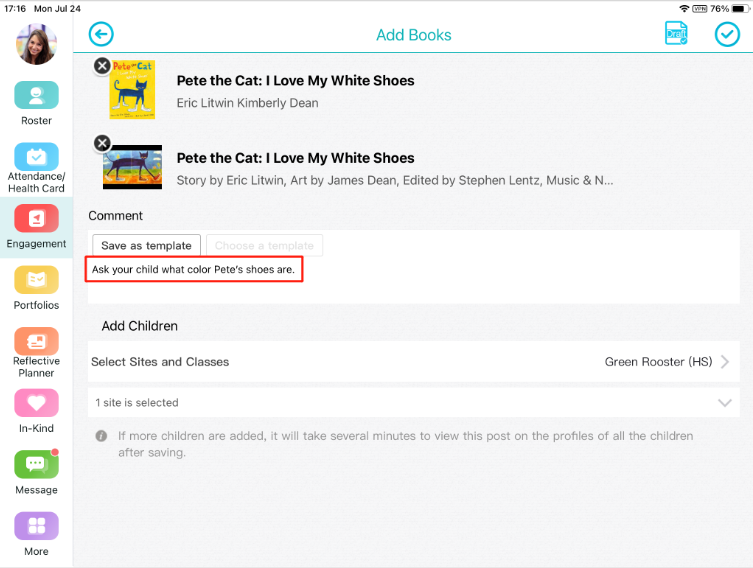Open Select Sites and Classes chevron
This screenshot has width=753, height=568.
coord(725,362)
